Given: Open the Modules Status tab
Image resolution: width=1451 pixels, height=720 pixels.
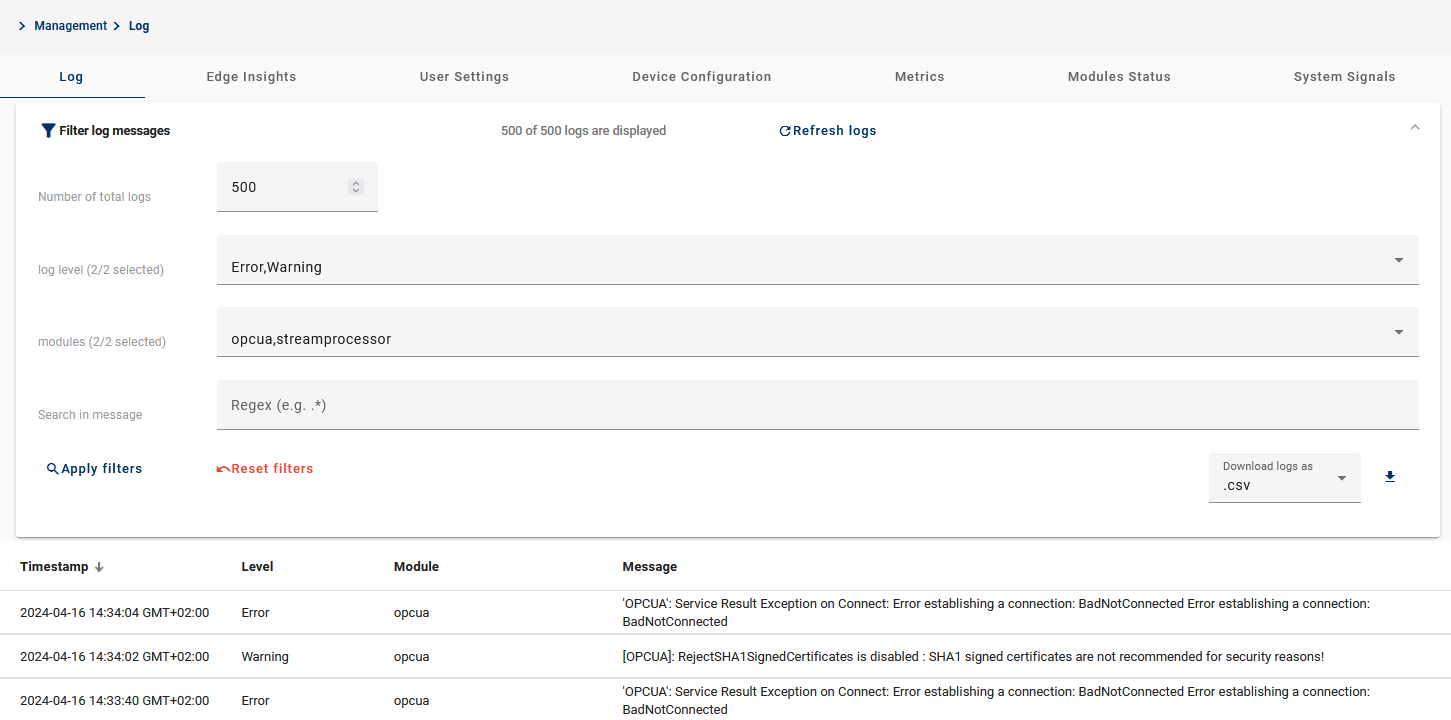Looking at the screenshot, I should 1119,77.
